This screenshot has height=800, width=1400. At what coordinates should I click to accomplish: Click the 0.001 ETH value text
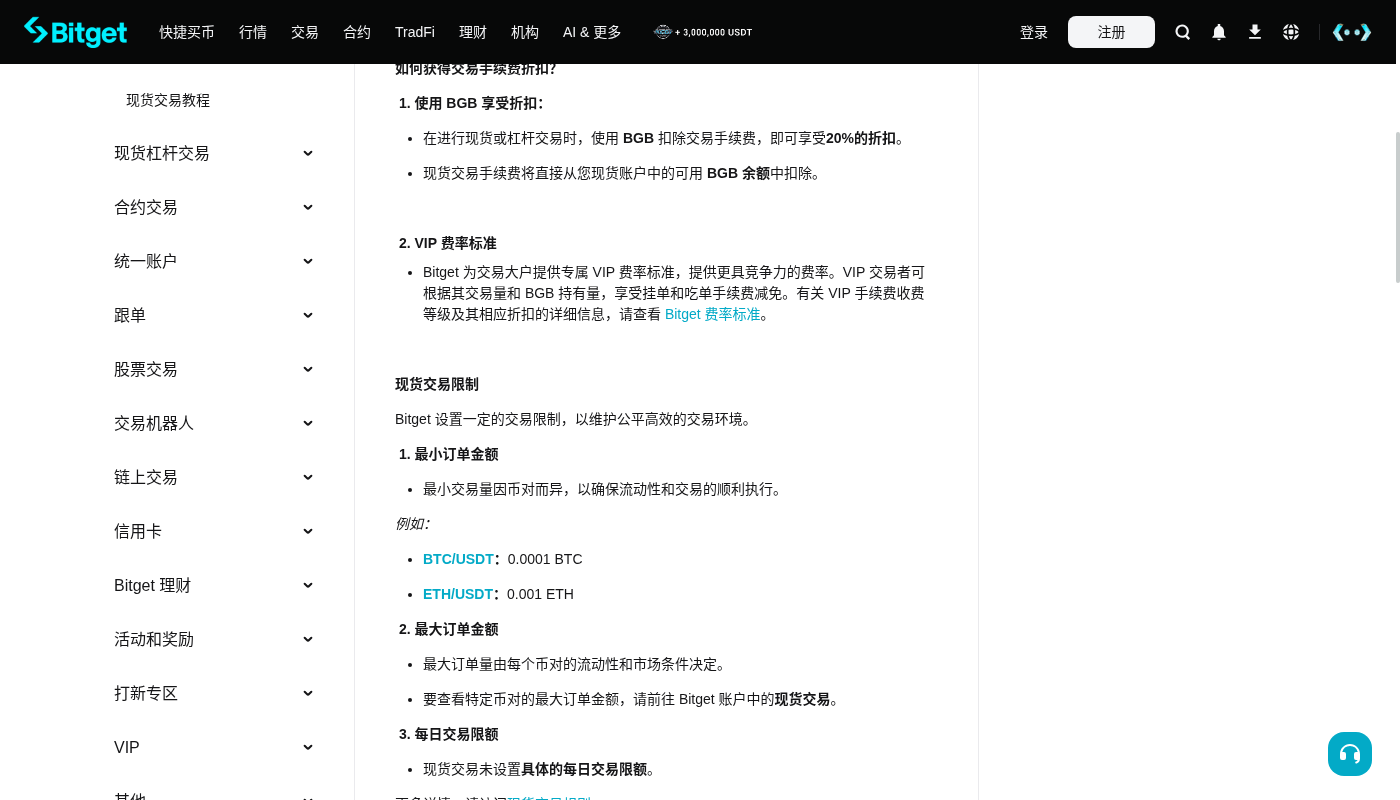(540, 594)
